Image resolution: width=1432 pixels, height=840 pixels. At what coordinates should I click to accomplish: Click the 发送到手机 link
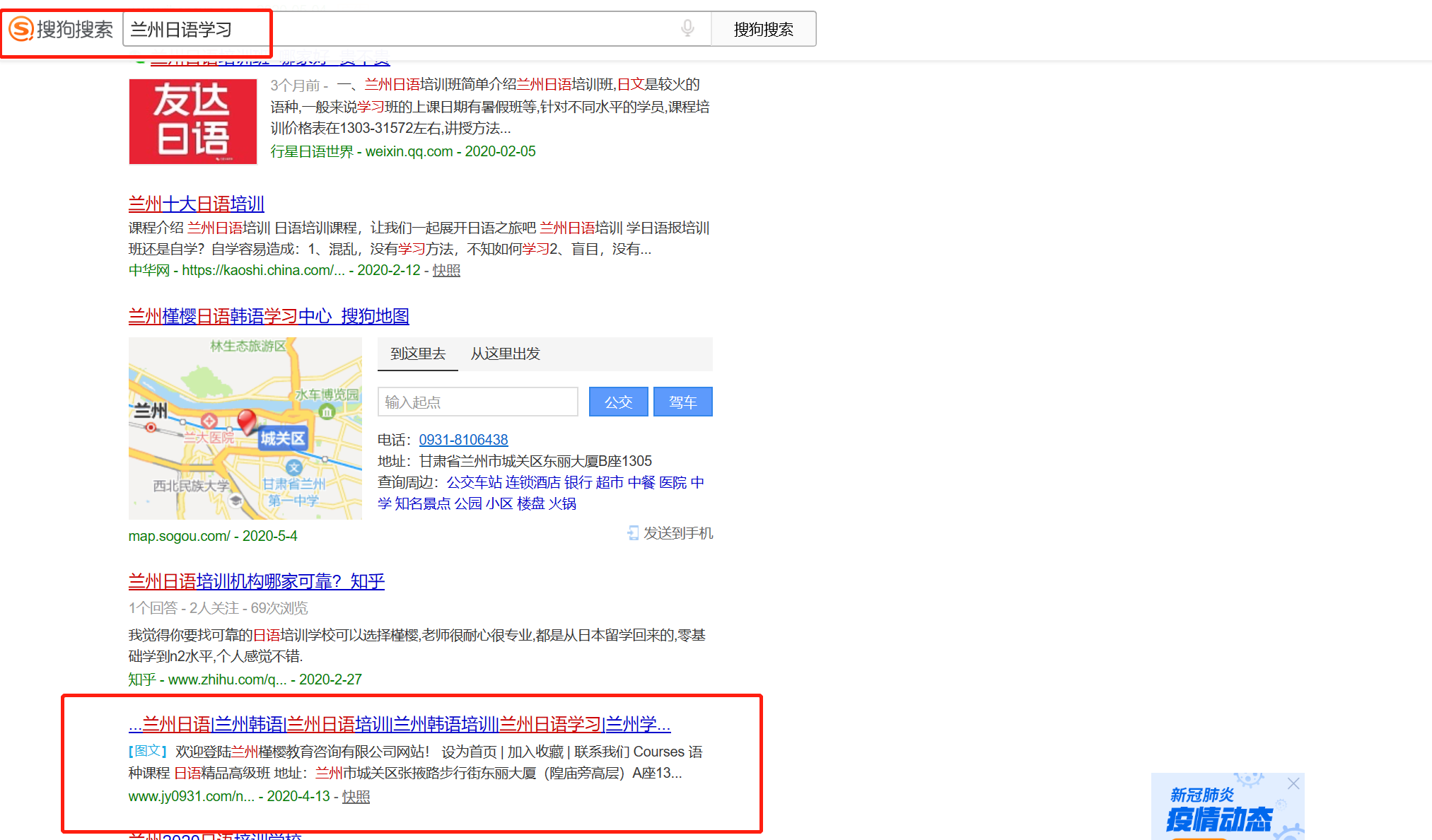(678, 533)
